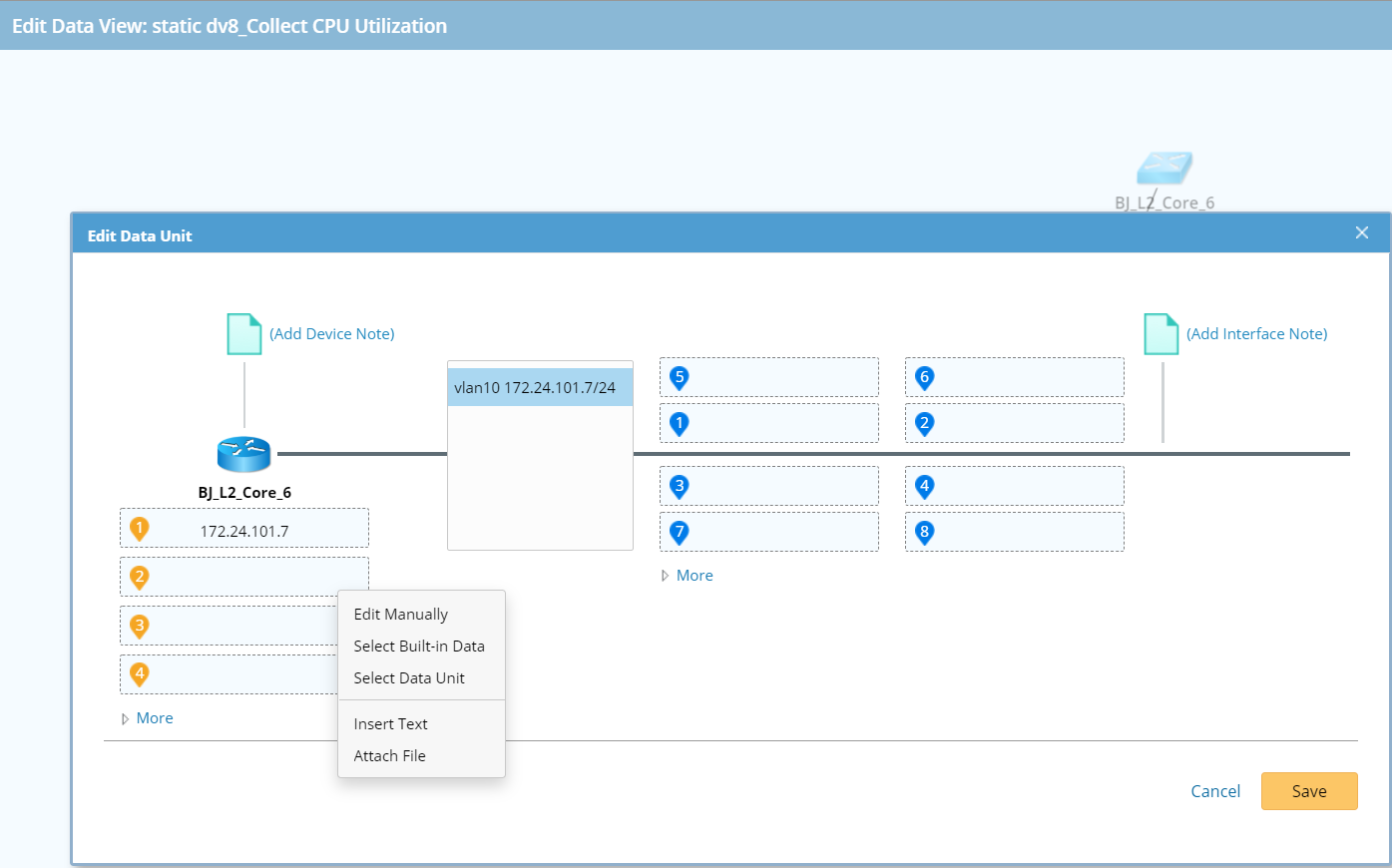Expand More below the blue interface fields
Viewport: 1392px width, 868px height.
pos(687,576)
